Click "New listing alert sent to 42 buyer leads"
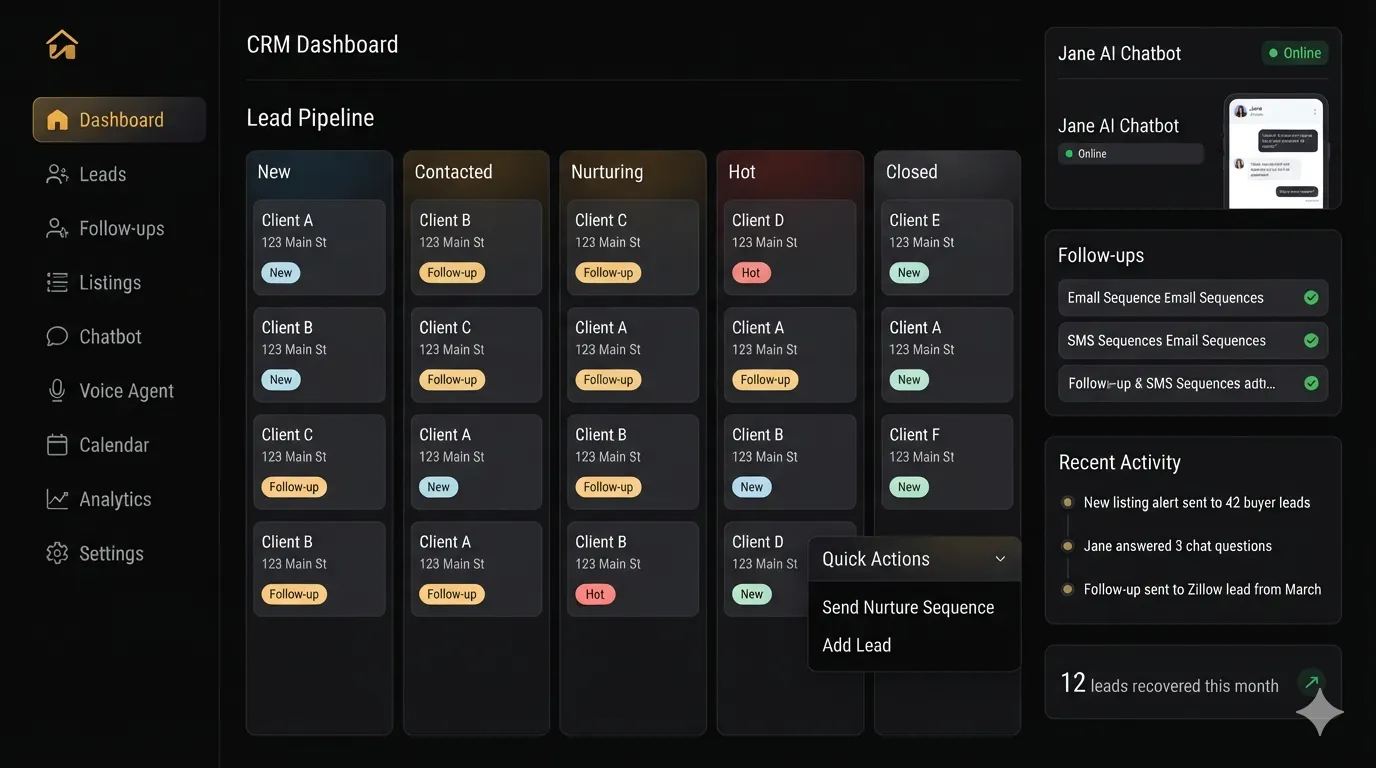Viewport: 1376px width, 768px height. (1197, 503)
